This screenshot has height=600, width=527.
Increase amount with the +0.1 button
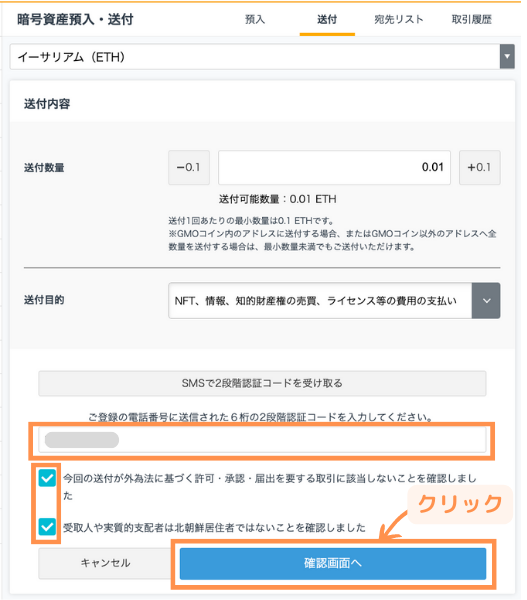coord(480,167)
